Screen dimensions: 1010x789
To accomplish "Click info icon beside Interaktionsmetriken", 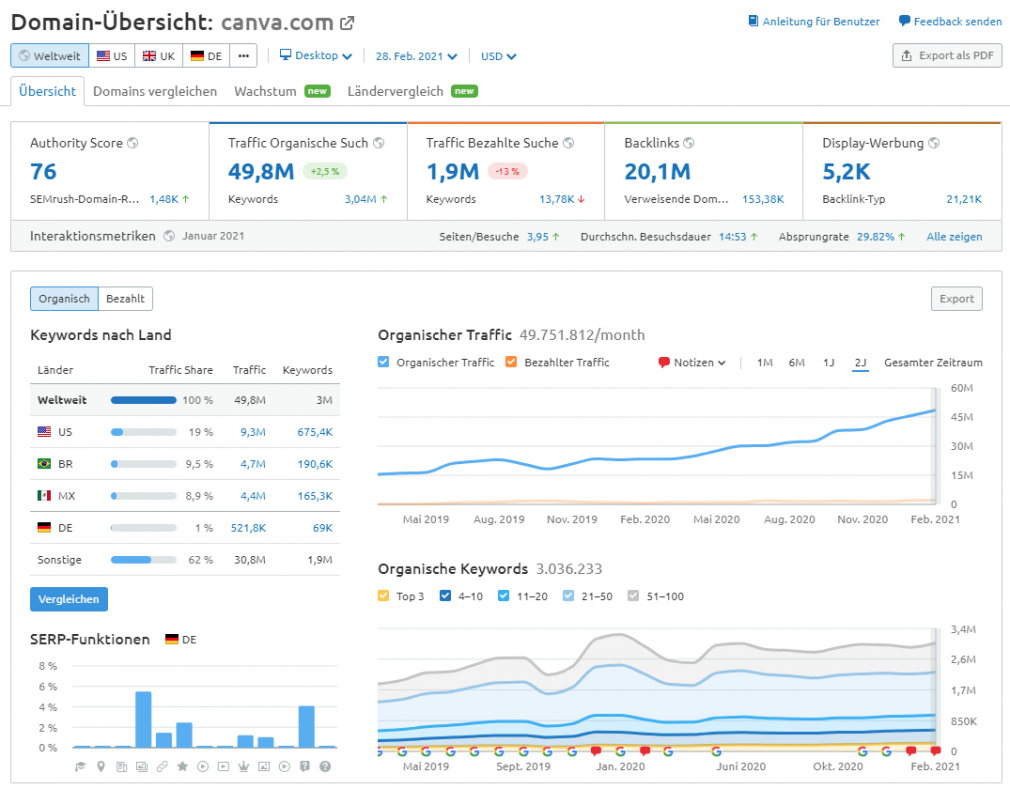I will tap(169, 236).
